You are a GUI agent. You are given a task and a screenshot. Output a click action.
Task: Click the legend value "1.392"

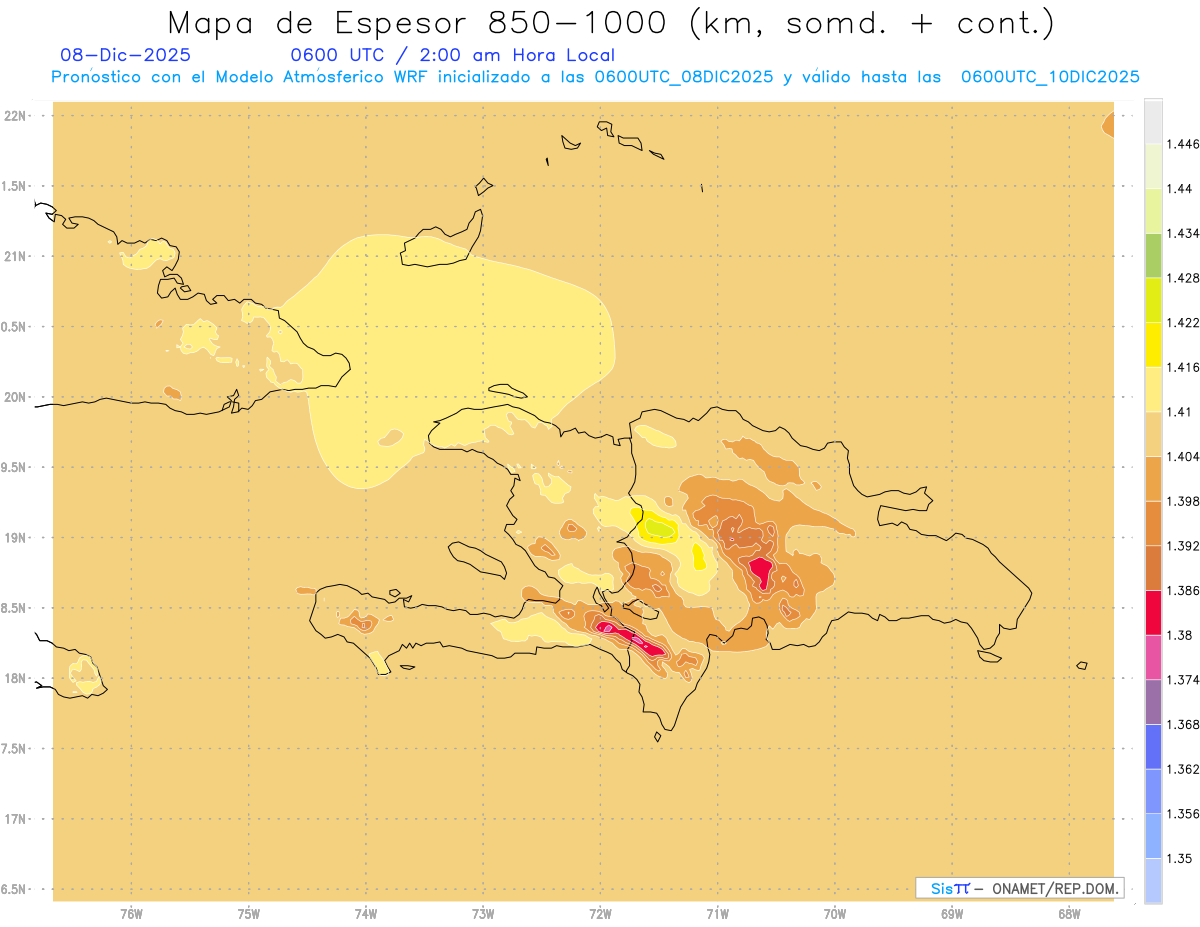[x=1184, y=546]
